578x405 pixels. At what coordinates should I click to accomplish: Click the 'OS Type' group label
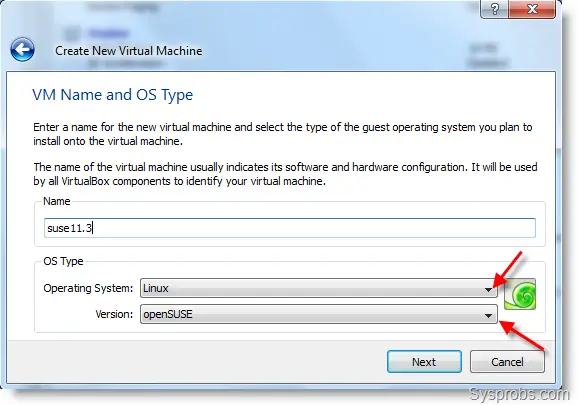(x=63, y=261)
